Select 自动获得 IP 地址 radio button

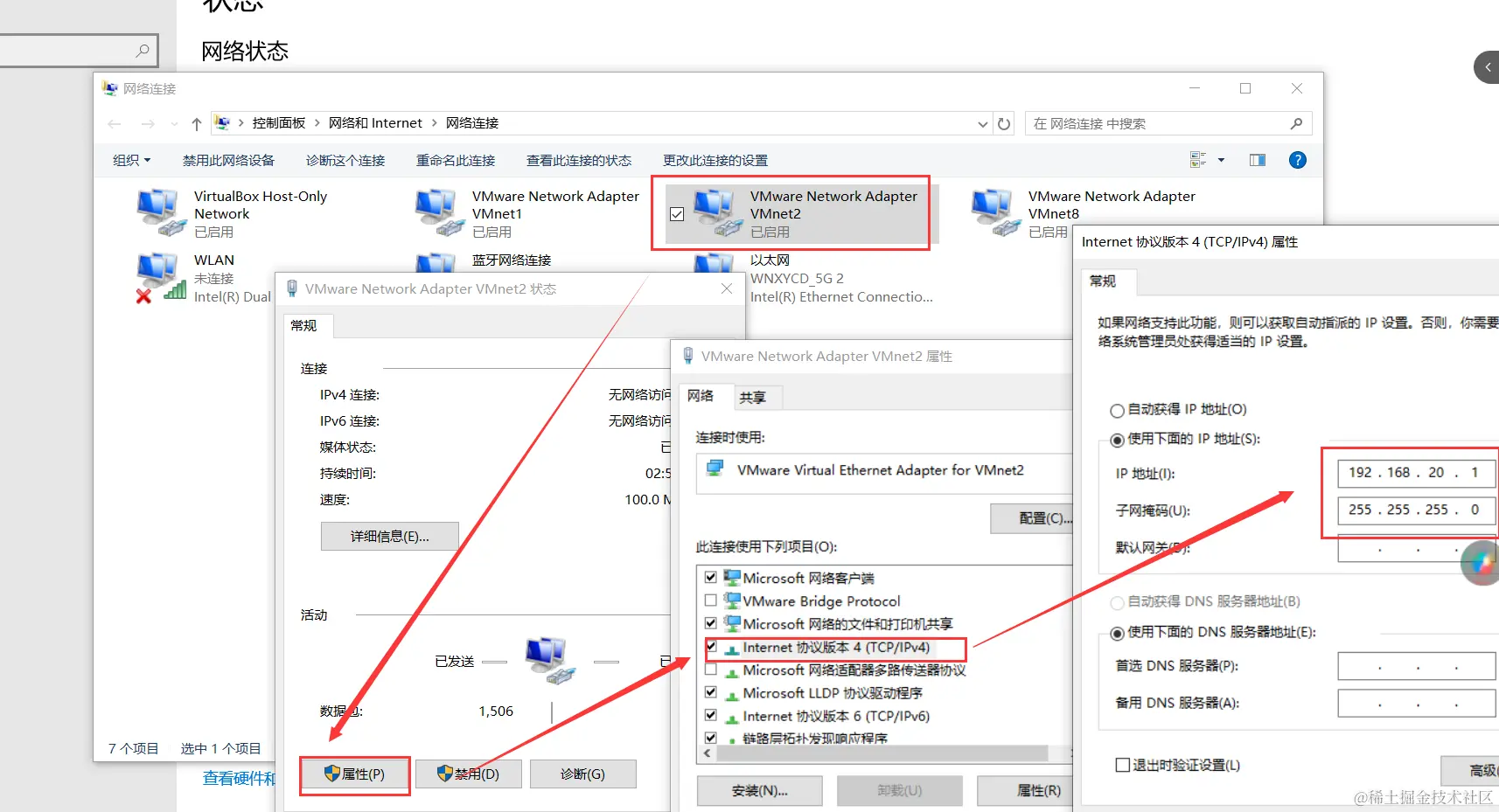coord(1117,411)
